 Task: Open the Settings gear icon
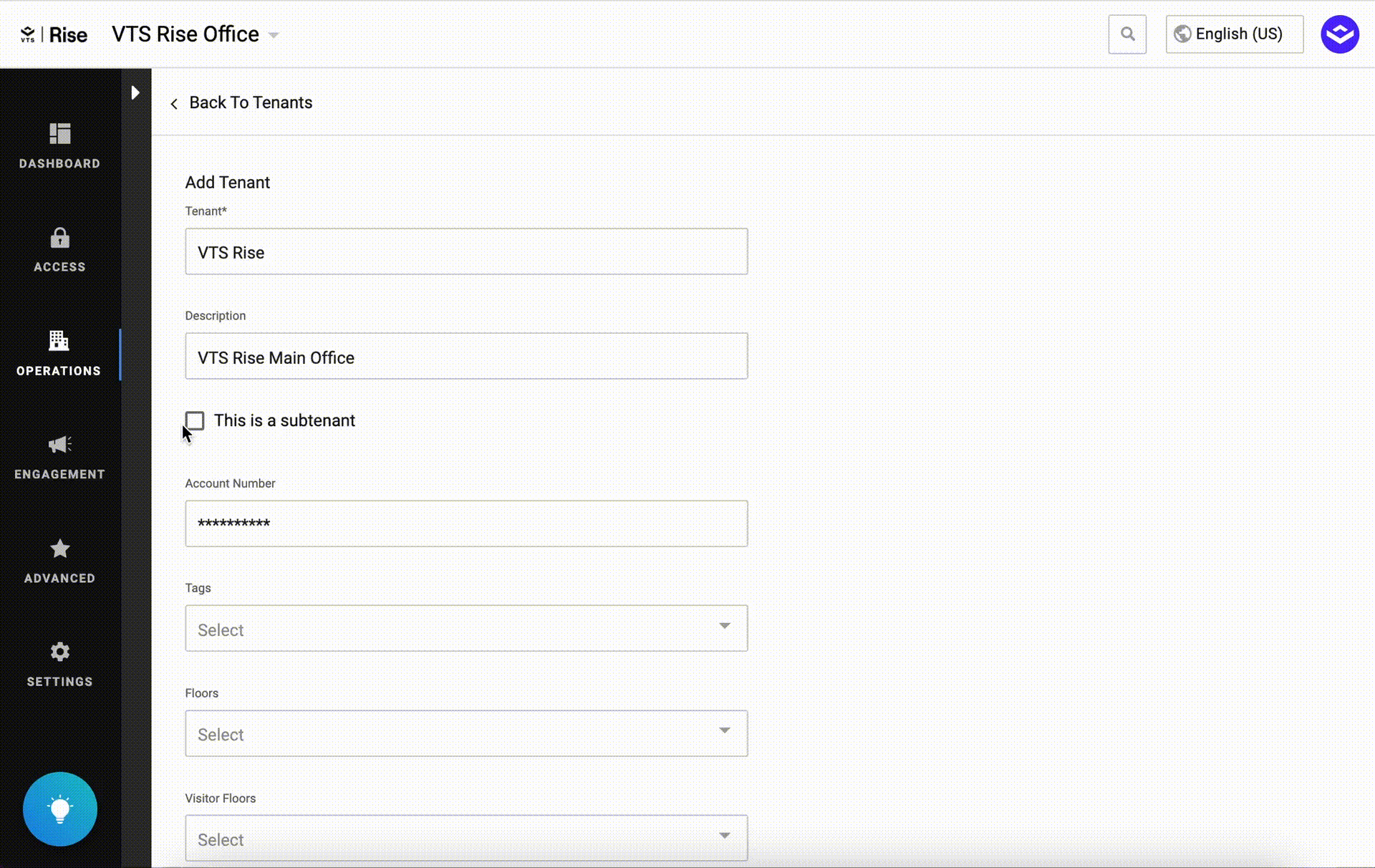coord(59,652)
